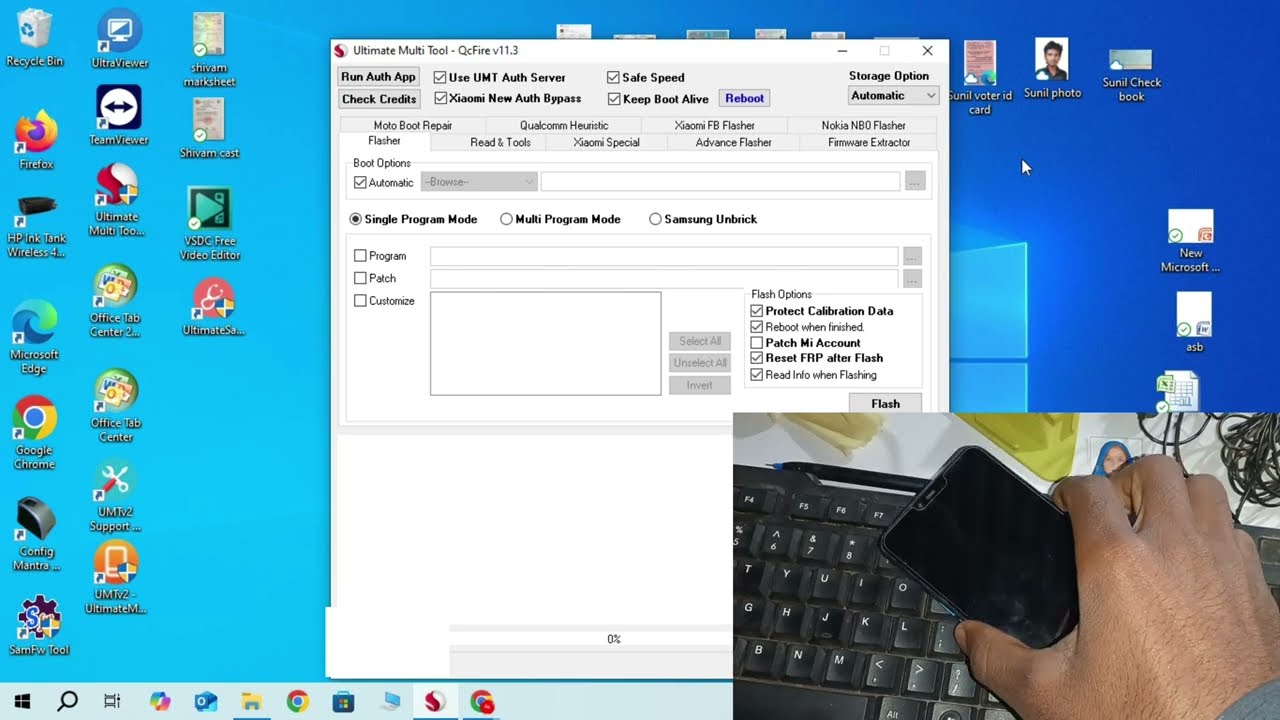Enable Patch Mi Account option
This screenshot has width=1280, height=720.
(x=806, y=343)
